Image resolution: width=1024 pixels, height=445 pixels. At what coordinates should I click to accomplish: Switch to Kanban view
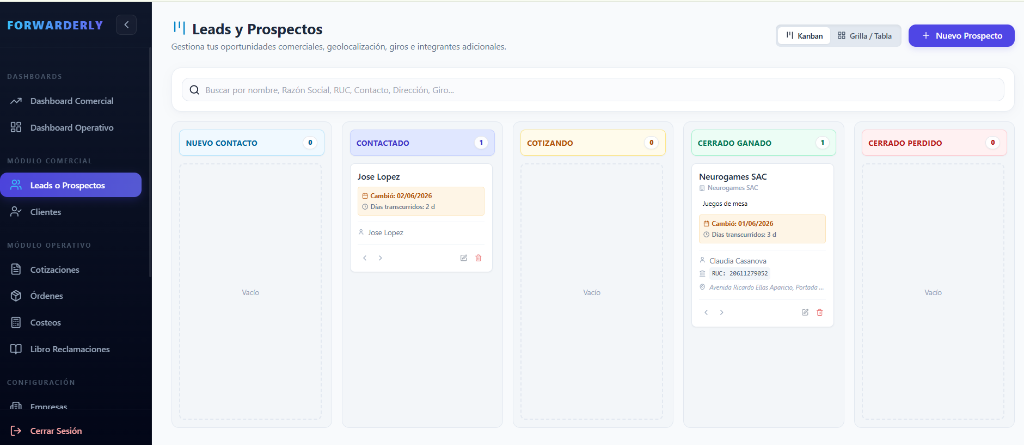pos(804,36)
